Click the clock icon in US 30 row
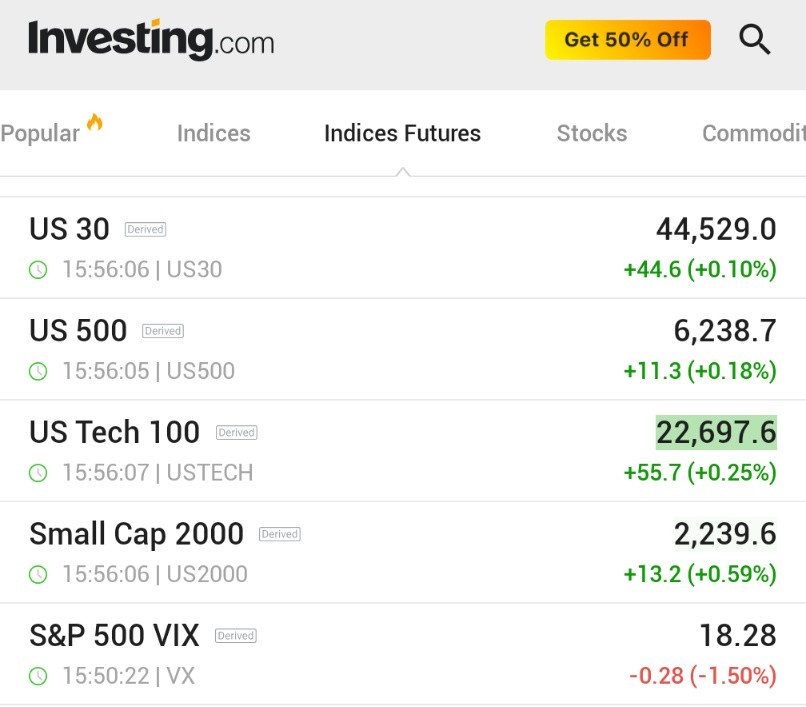The width and height of the screenshot is (806, 707). tap(38, 270)
